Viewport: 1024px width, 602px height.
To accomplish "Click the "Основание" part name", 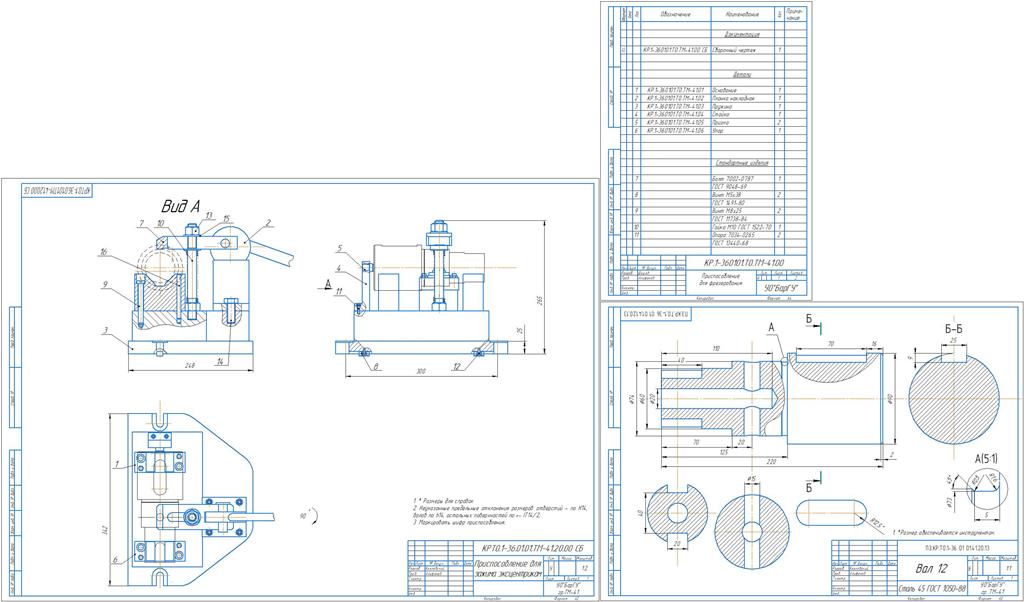I will tap(724, 90).
